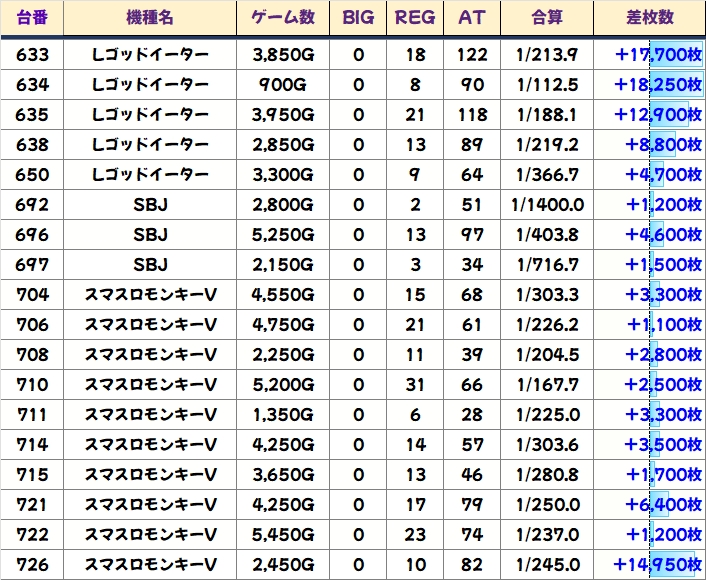Screen dimensions: 706x580
Task: Click the 1/716.7 combined probability cell
Action: click(x=547, y=265)
